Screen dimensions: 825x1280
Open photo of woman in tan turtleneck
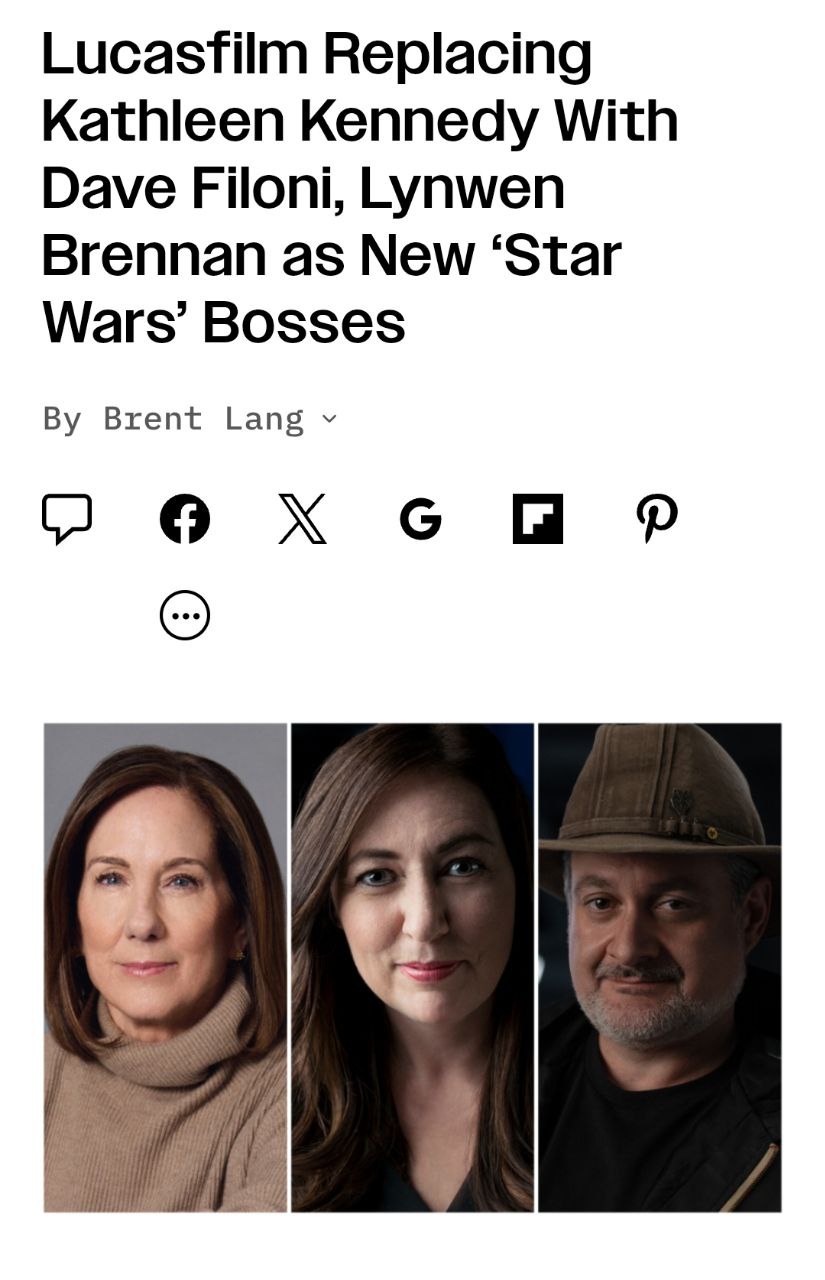coord(165,967)
